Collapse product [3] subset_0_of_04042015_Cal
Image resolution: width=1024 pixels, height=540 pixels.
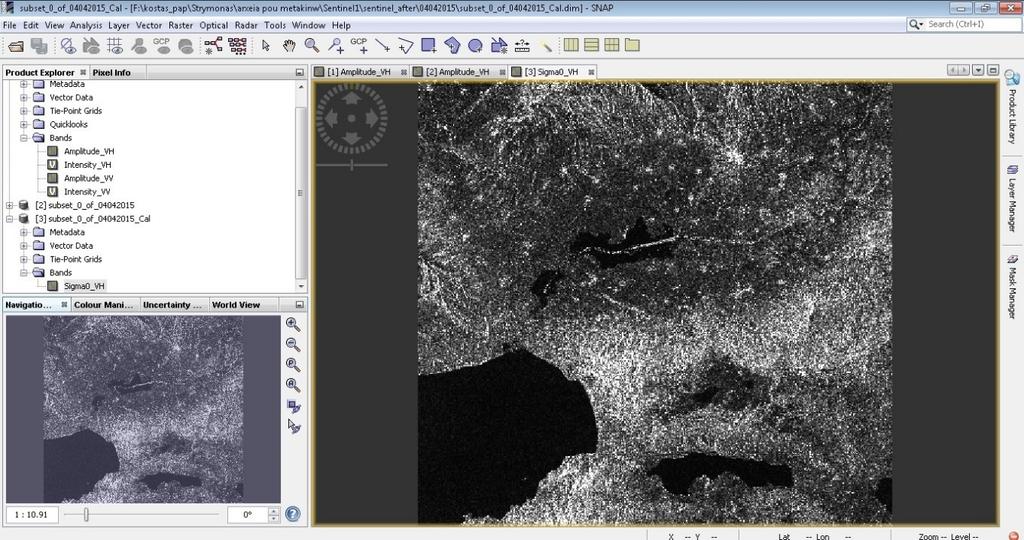(x=10, y=219)
